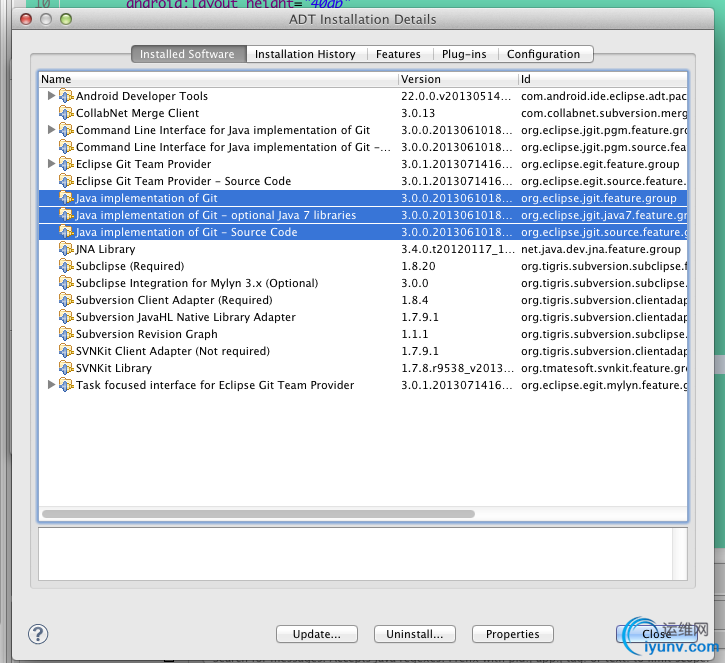Click id net.java.dev.jna.feature.group
This screenshot has height=663, width=725.
(601, 249)
